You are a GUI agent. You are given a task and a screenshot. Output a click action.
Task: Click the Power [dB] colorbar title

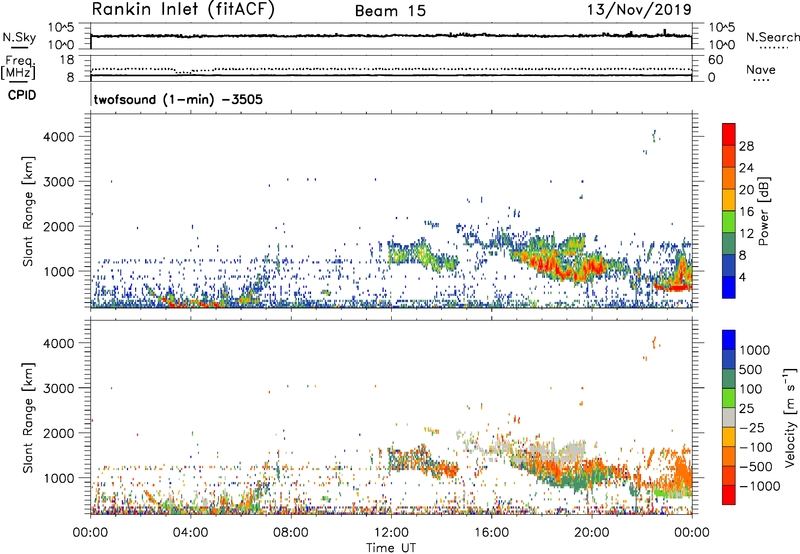[763, 211]
